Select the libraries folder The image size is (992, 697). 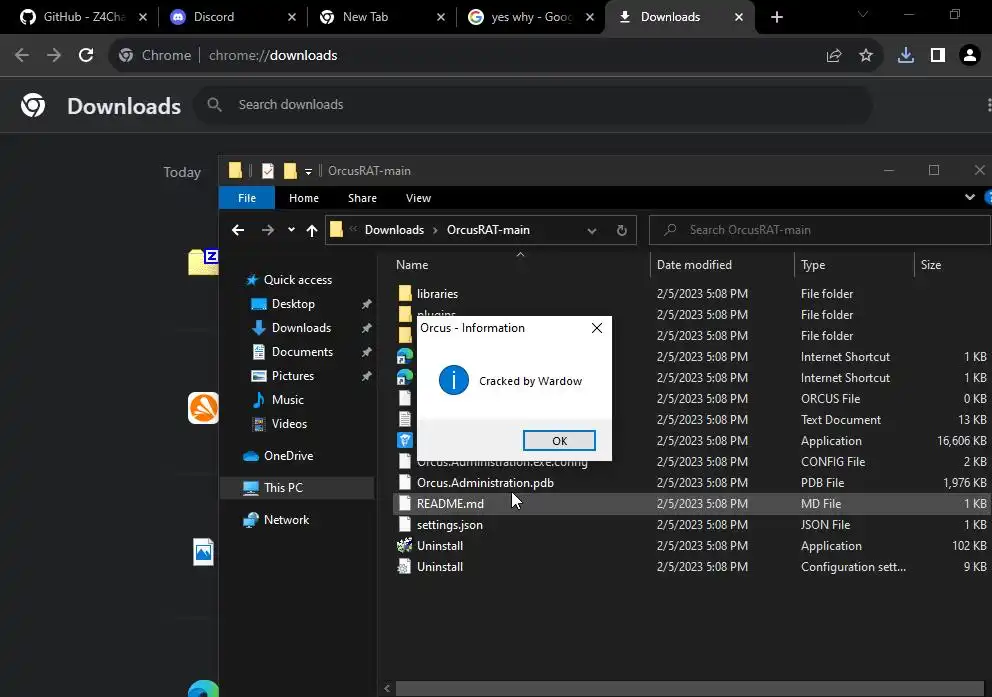[x=437, y=293]
